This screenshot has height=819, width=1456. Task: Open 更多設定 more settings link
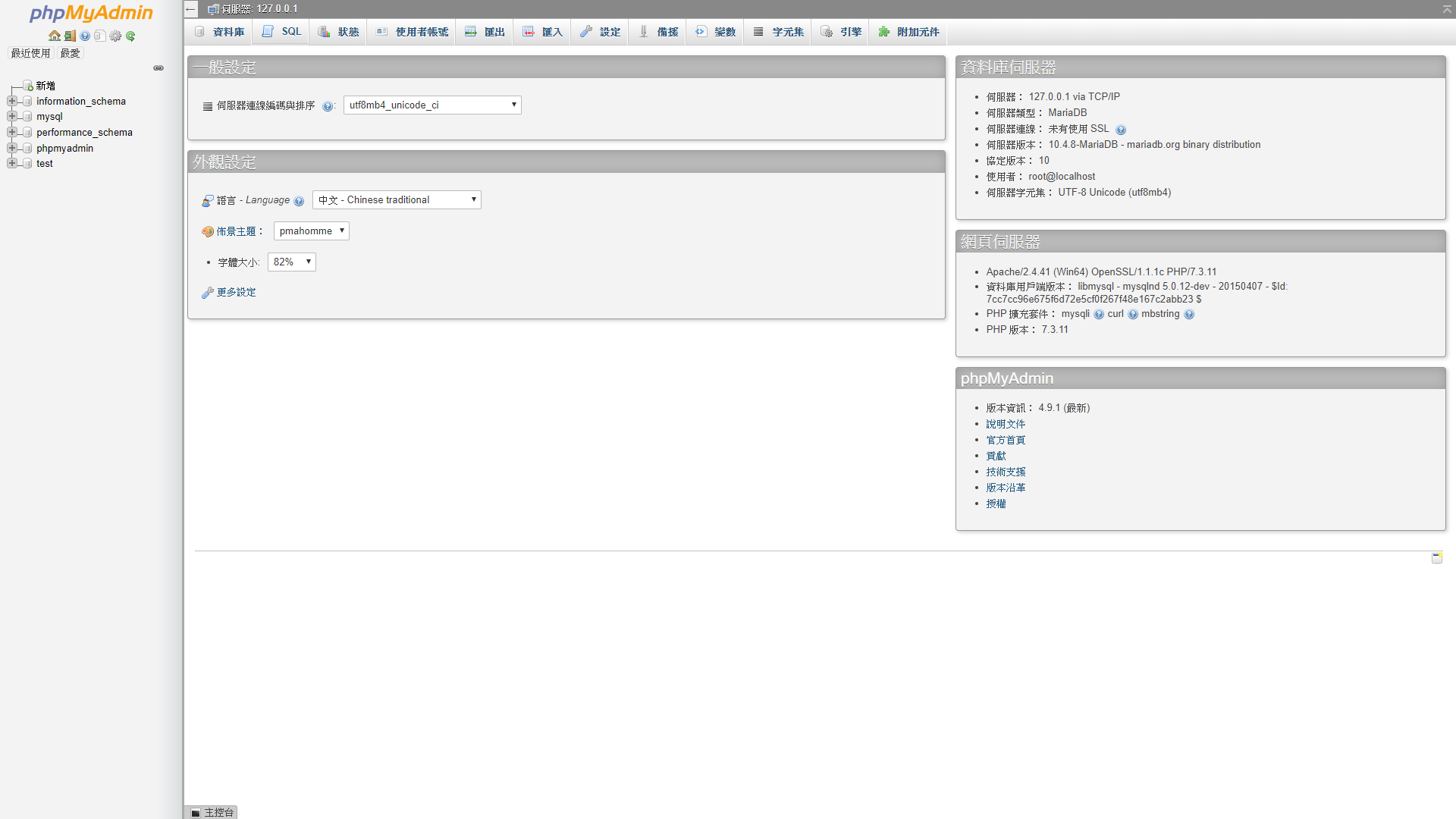point(235,292)
